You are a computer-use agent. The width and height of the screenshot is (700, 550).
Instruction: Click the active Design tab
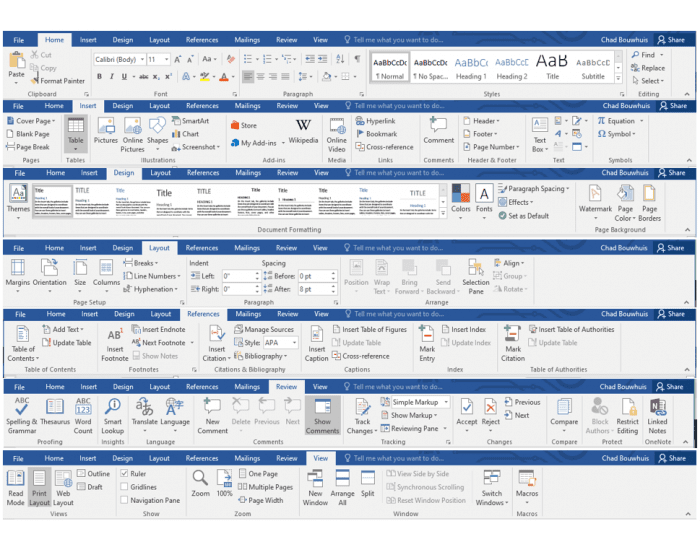tap(124, 173)
